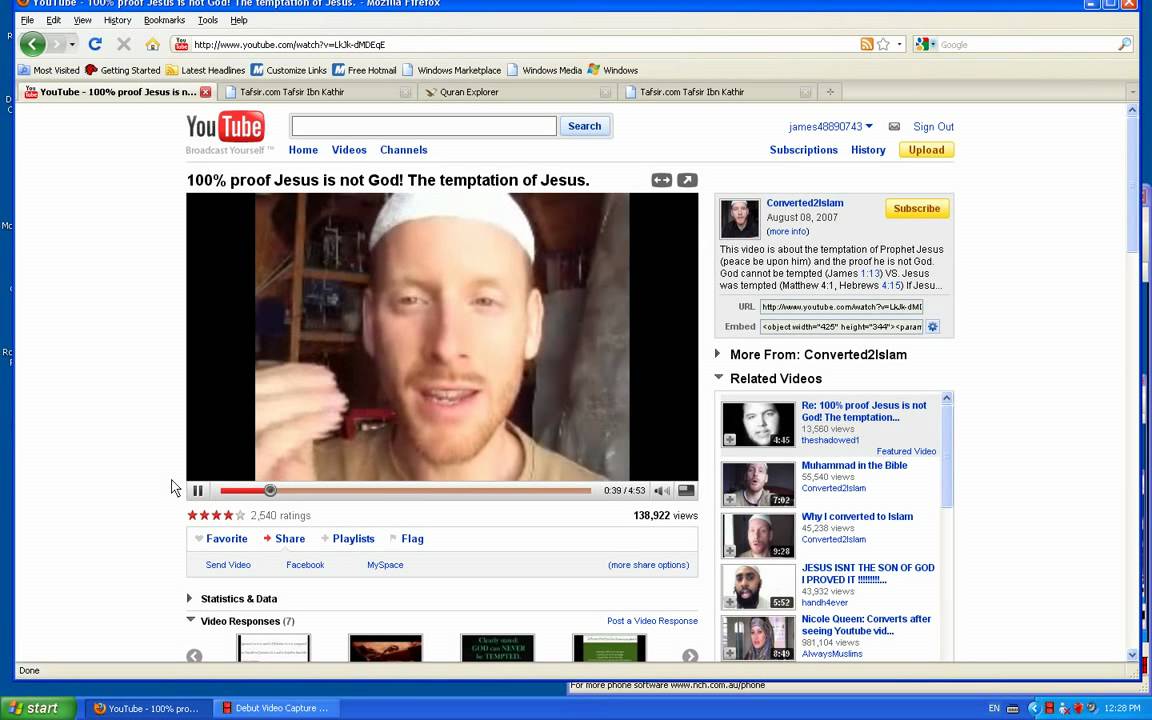Open the Subscriptions link
The width and height of the screenshot is (1152, 720).
[803, 150]
